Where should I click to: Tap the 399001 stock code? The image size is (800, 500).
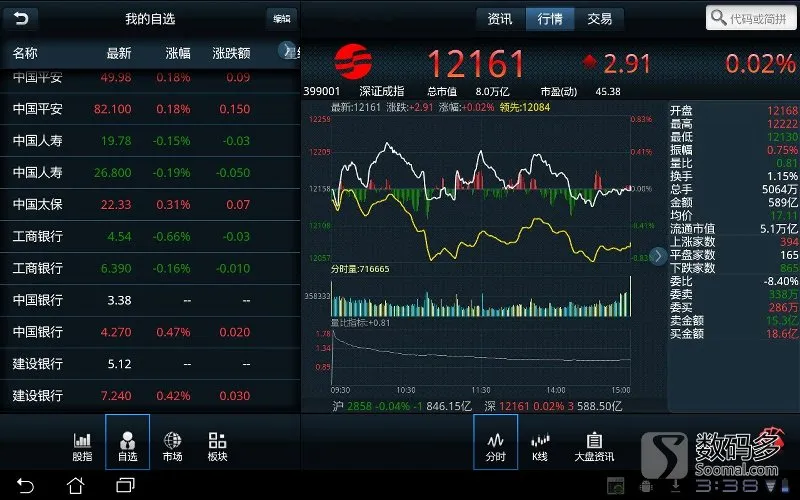pos(321,91)
